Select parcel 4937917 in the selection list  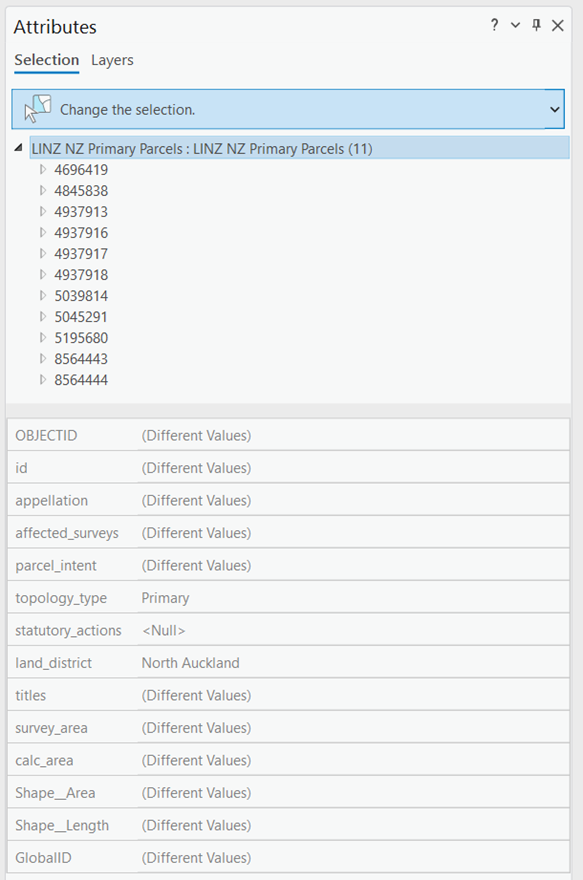(84, 254)
